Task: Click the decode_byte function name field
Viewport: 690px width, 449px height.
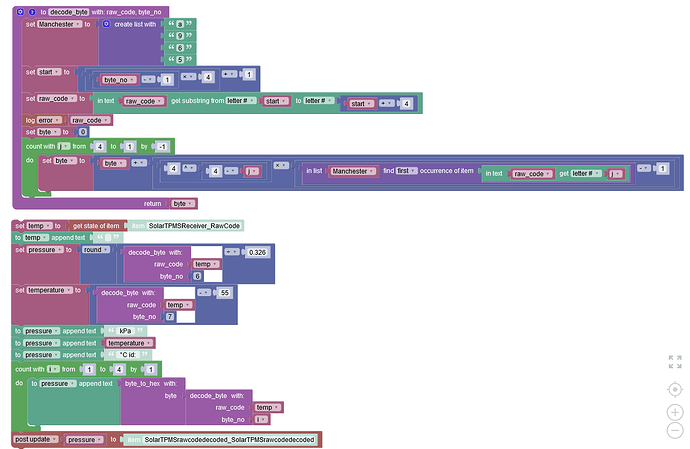Action: tap(69, 12)
